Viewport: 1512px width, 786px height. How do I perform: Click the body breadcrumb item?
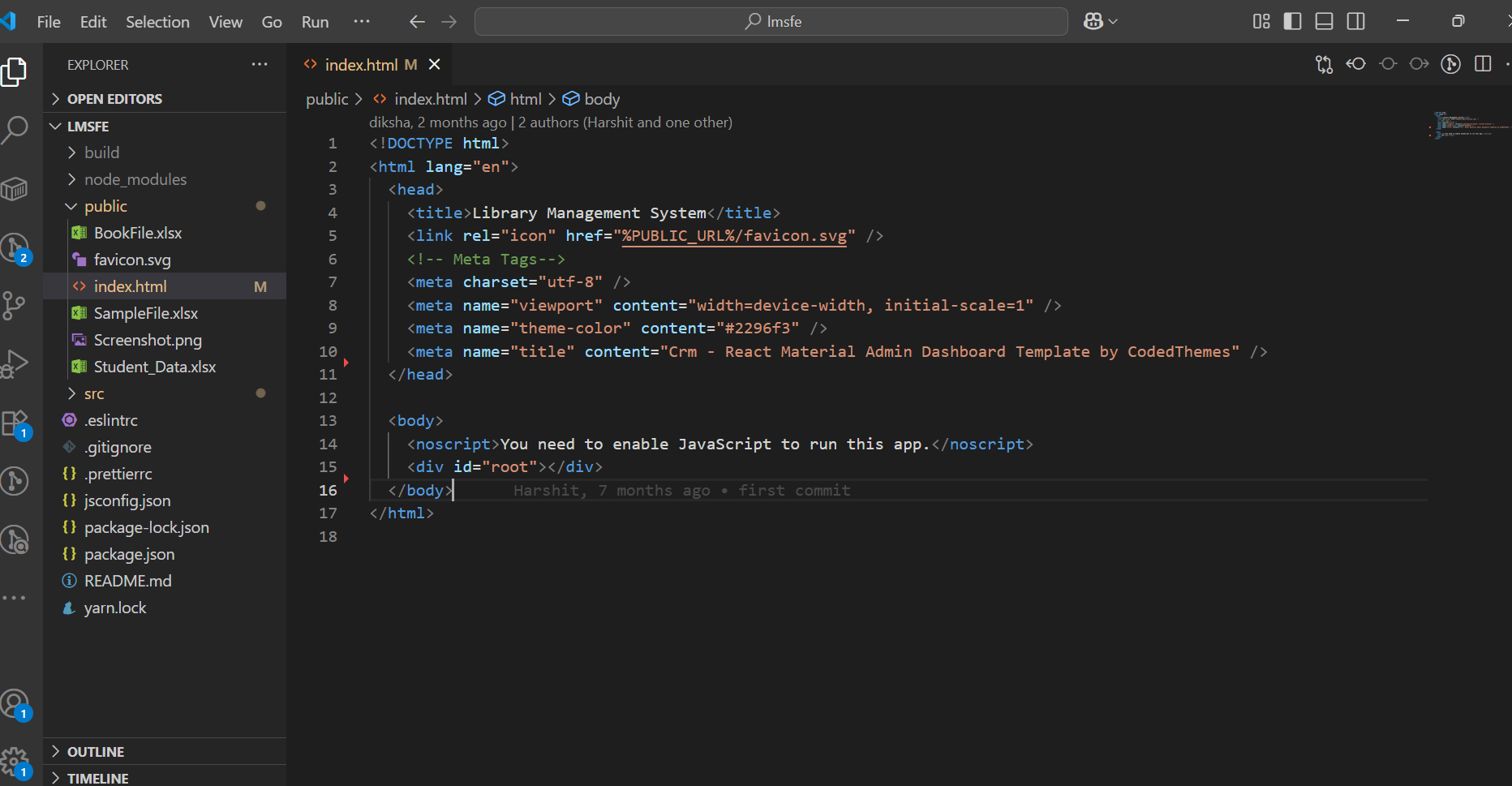pyautogui.click(x=601, y=99)
